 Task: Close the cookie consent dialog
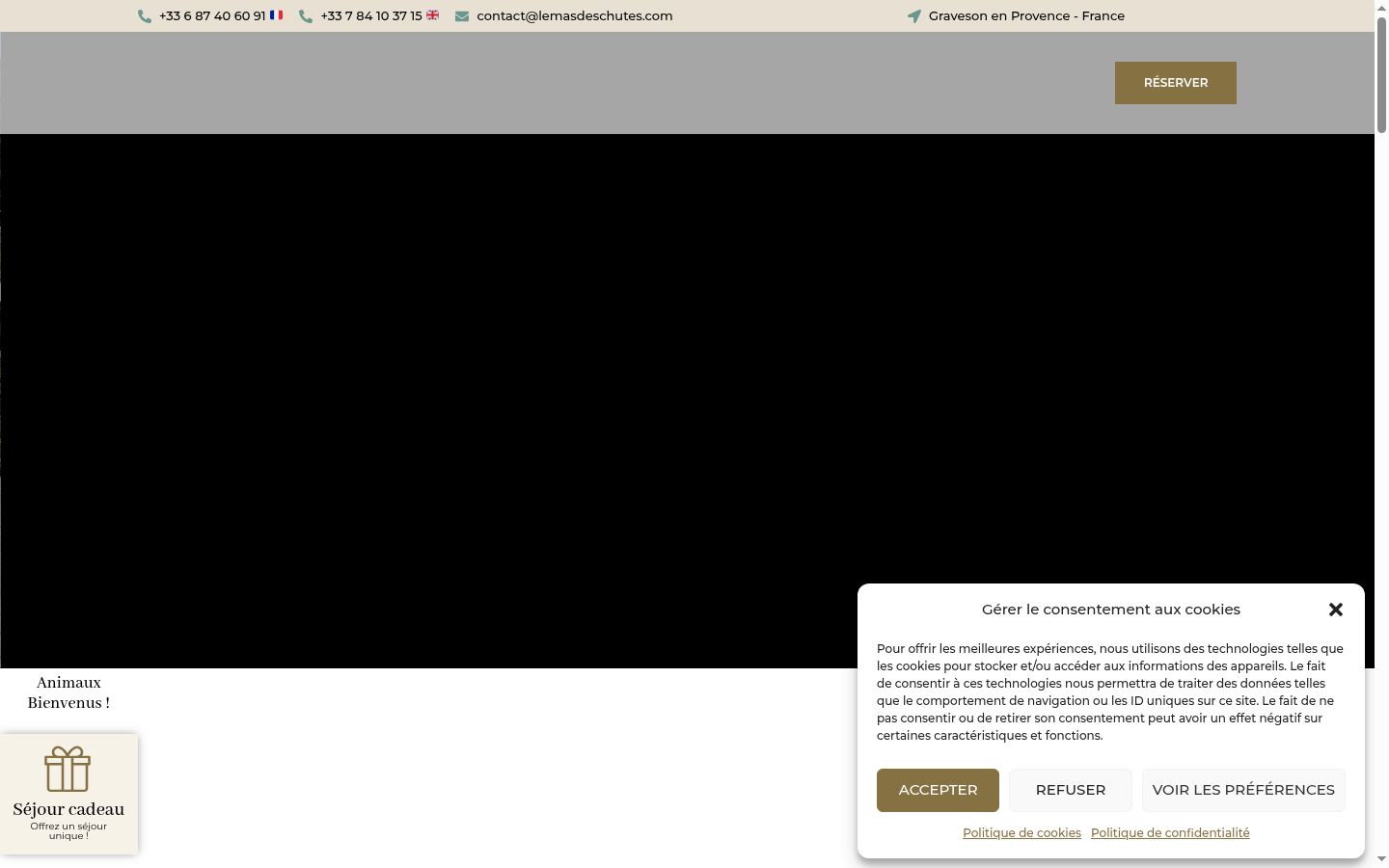[x=1336, y=610]
